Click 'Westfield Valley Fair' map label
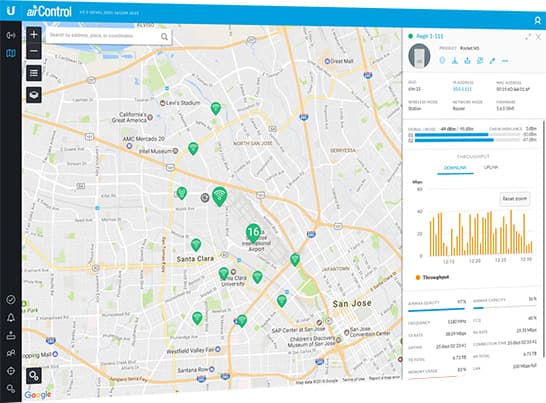 coord(190,351)
